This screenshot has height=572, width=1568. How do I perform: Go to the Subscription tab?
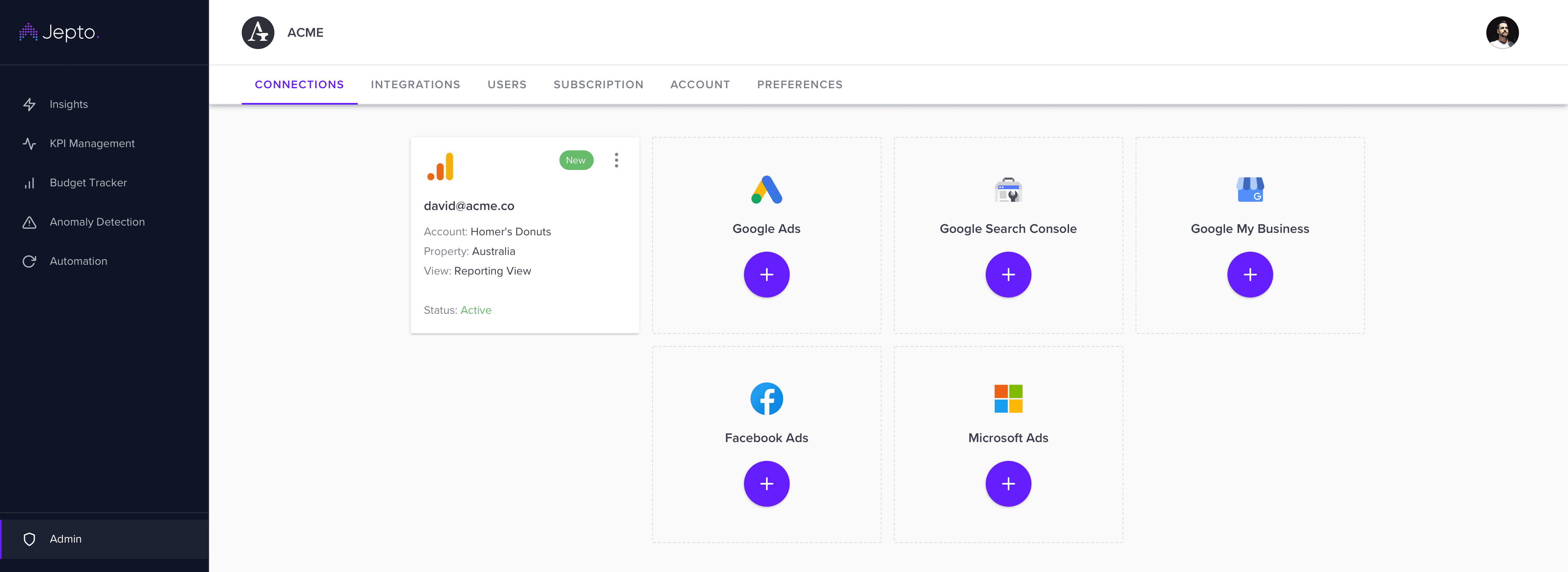(x=598, y=85)
